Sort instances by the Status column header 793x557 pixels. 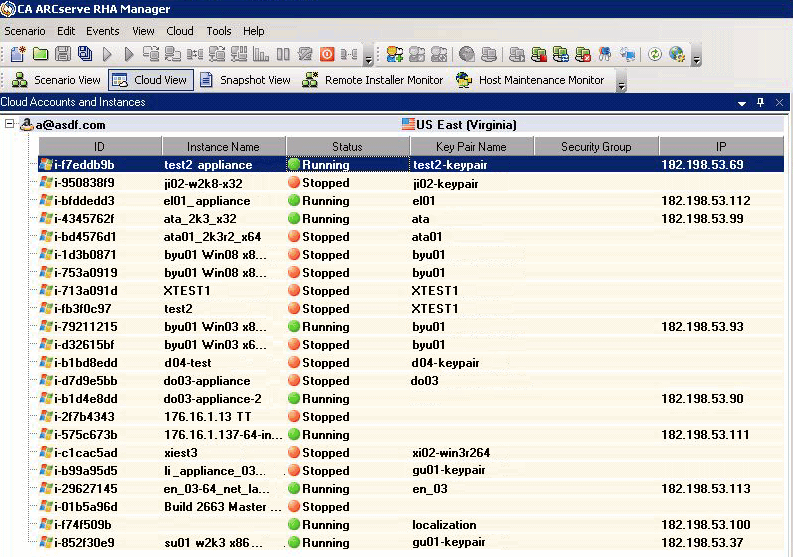(347, 147)
